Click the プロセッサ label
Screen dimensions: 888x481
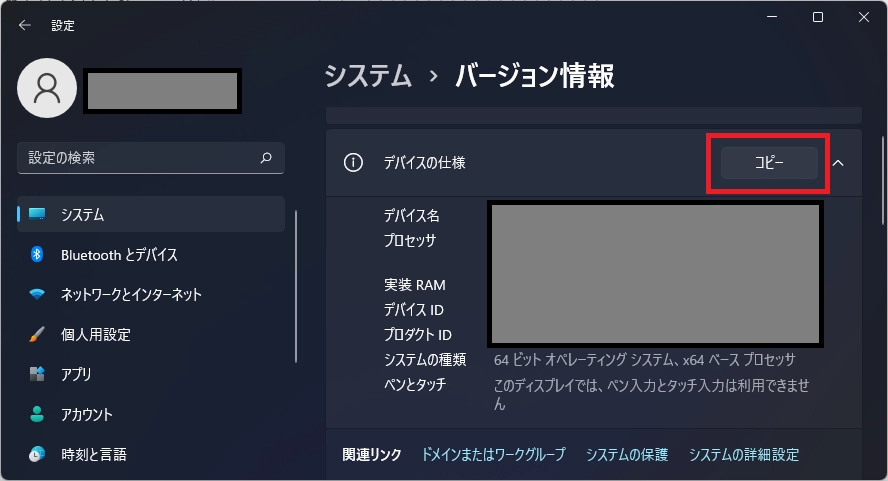pos(410,240)
